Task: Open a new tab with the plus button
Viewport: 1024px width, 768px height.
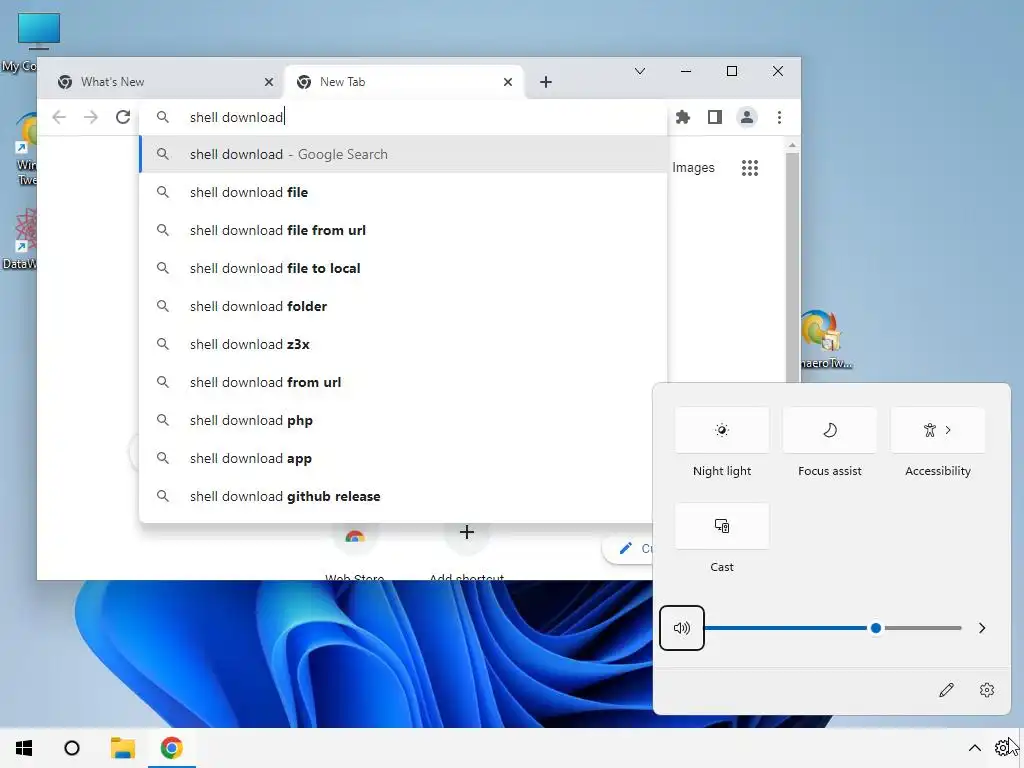Action: coord(546,82)
